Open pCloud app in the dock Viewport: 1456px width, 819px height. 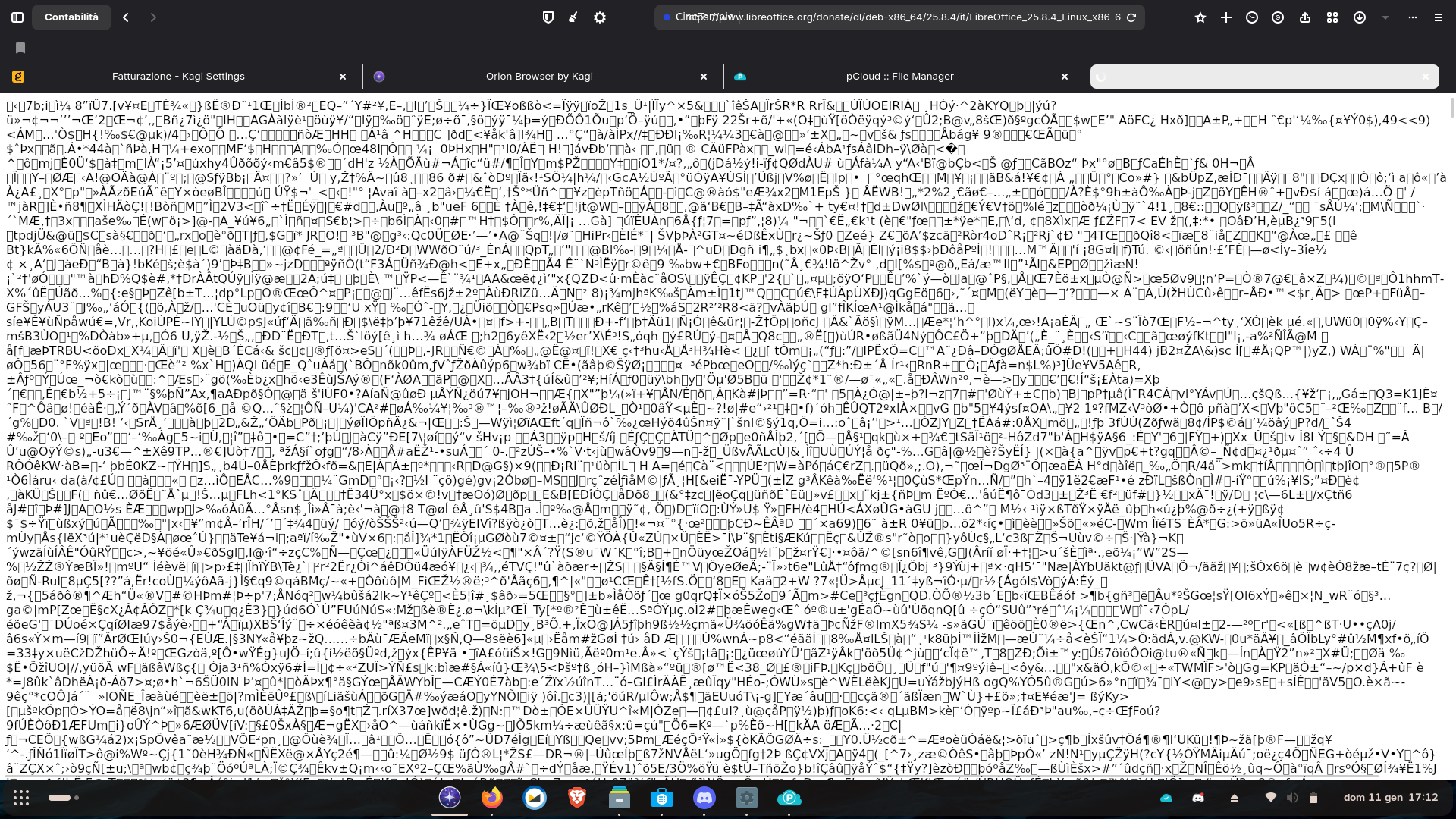point(789,798)
